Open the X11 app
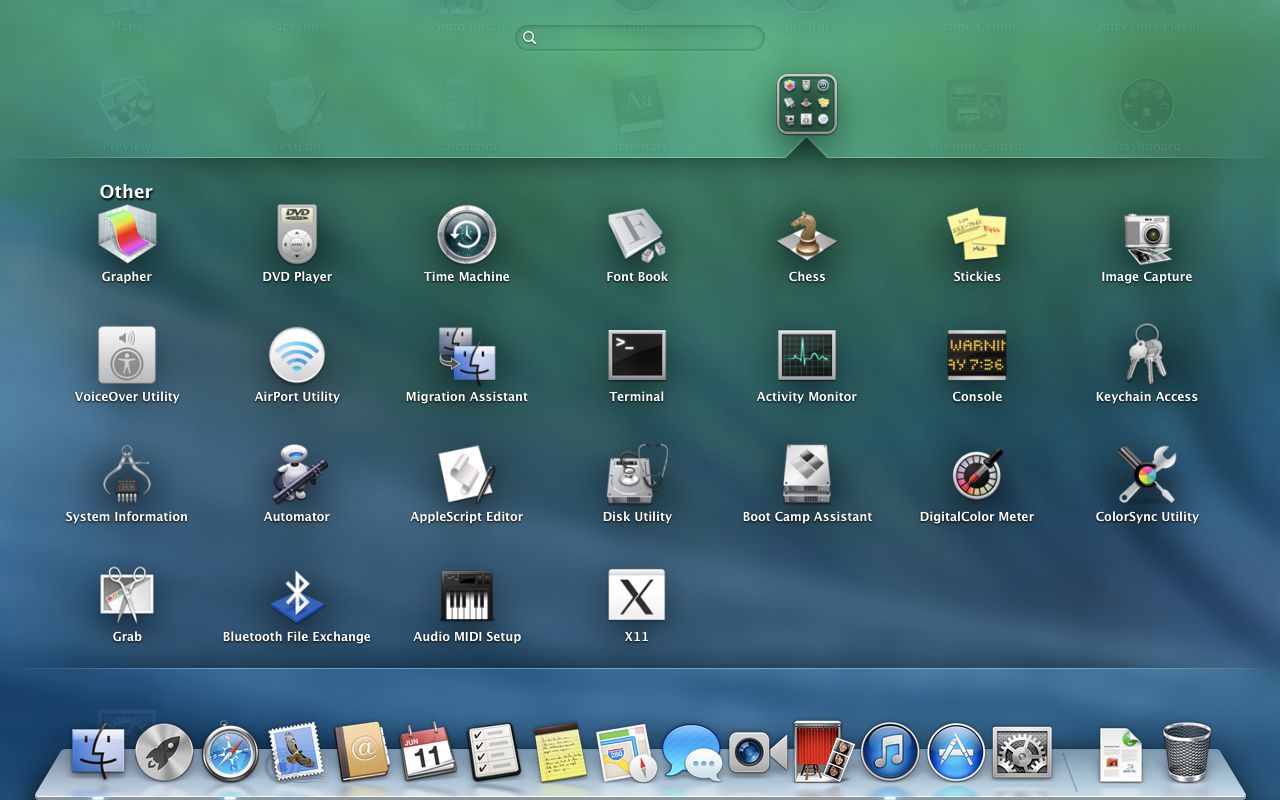 pos(637,595)
